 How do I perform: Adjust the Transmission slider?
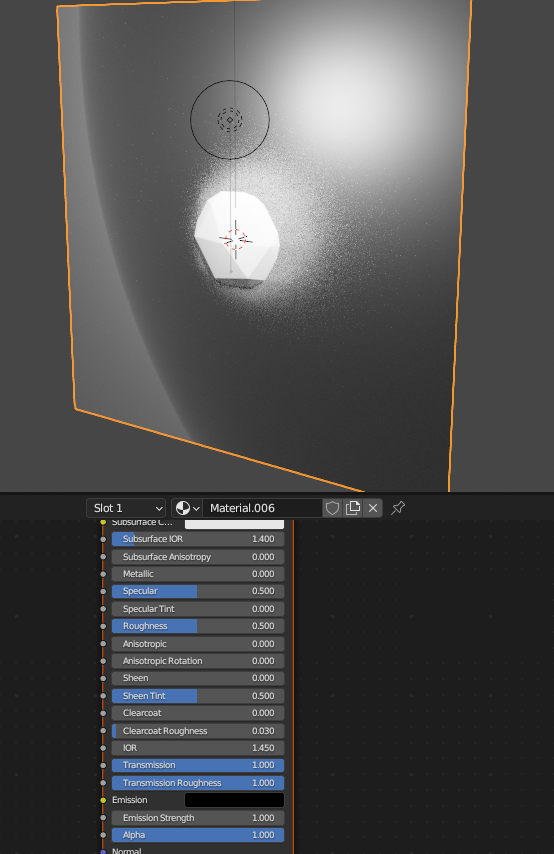click(198, 765)
